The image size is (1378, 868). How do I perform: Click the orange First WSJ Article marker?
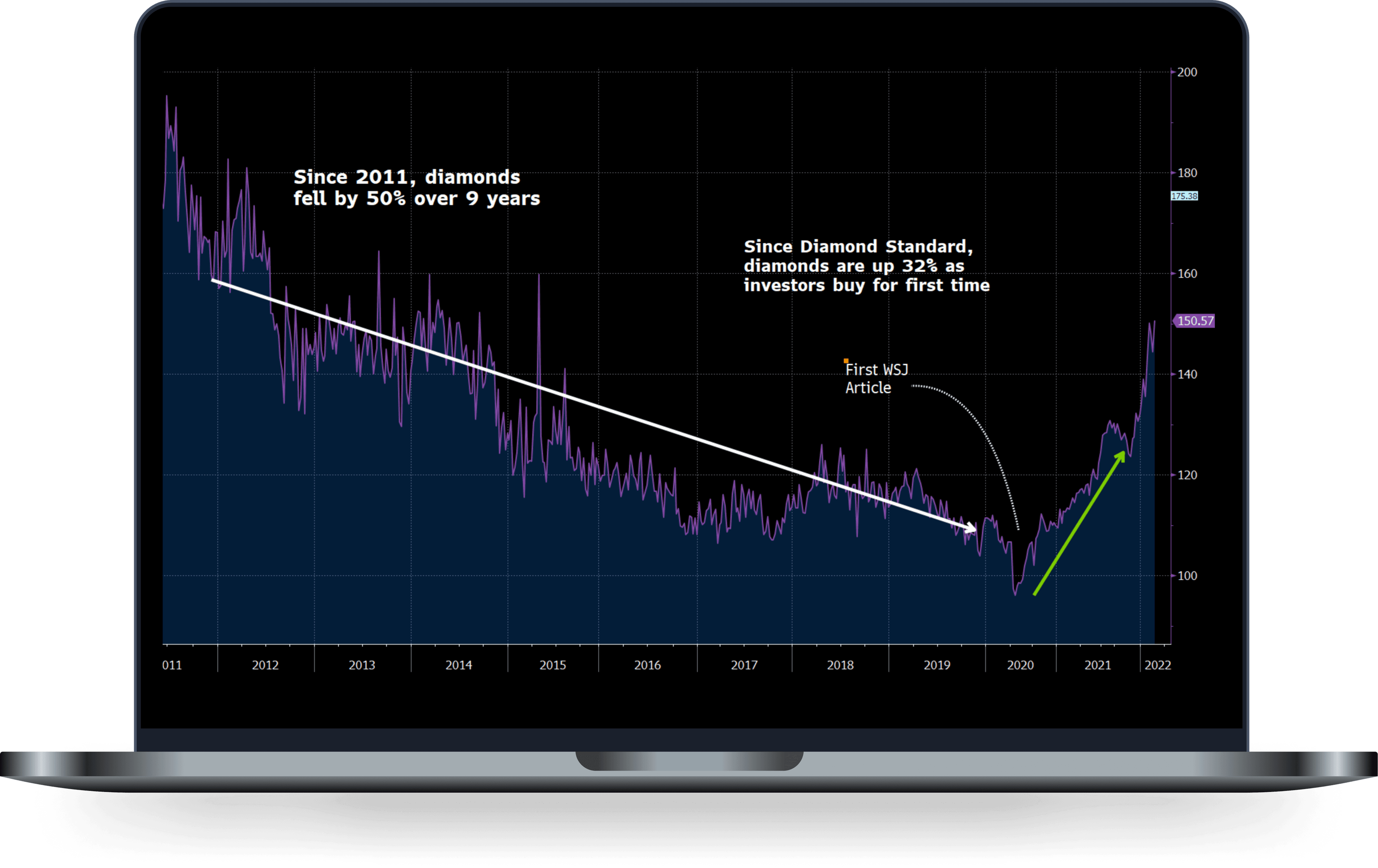846,361
